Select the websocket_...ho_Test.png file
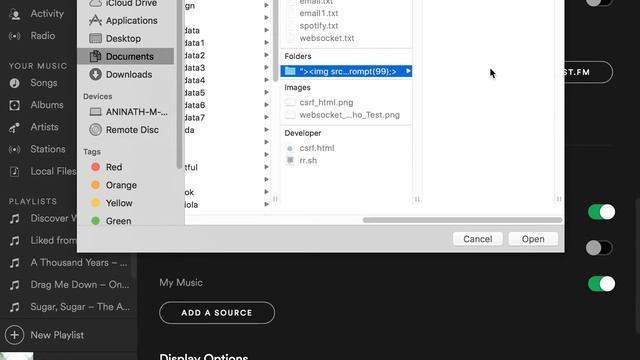The height and width of the screenshot is (360, 640). click(x=349, y=115)
